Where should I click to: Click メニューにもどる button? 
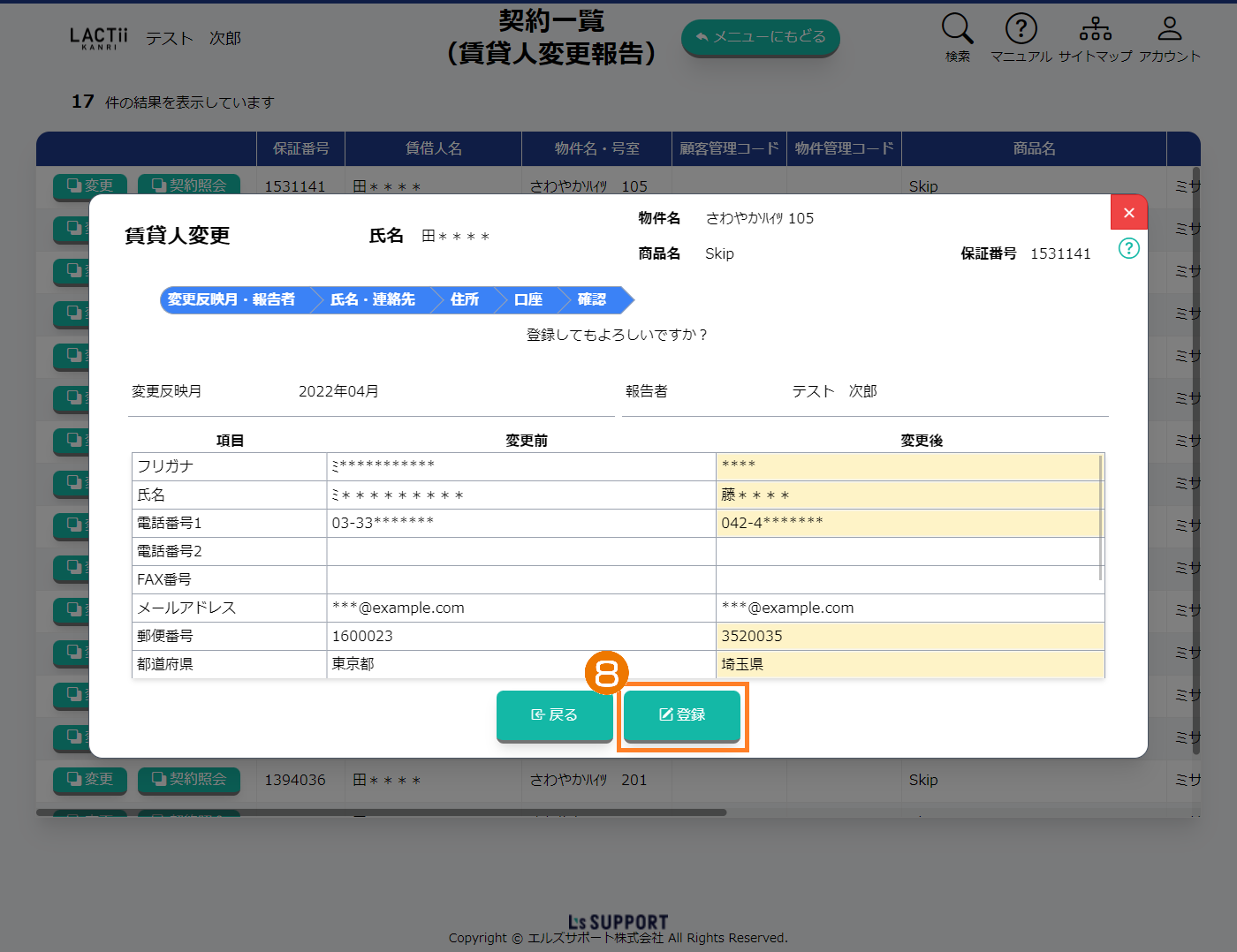[x=760, y=37]
